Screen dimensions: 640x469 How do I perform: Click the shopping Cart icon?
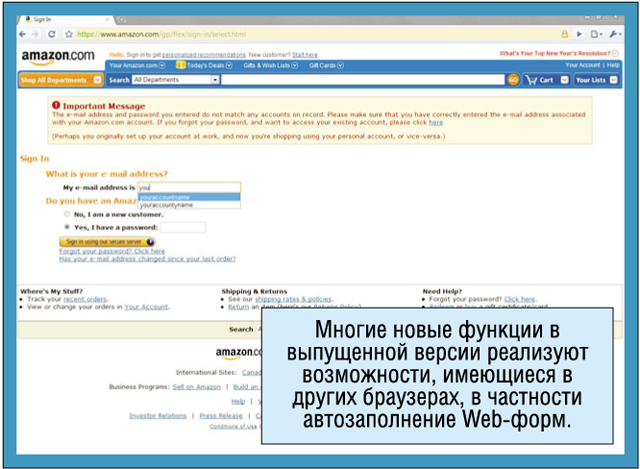531,80
